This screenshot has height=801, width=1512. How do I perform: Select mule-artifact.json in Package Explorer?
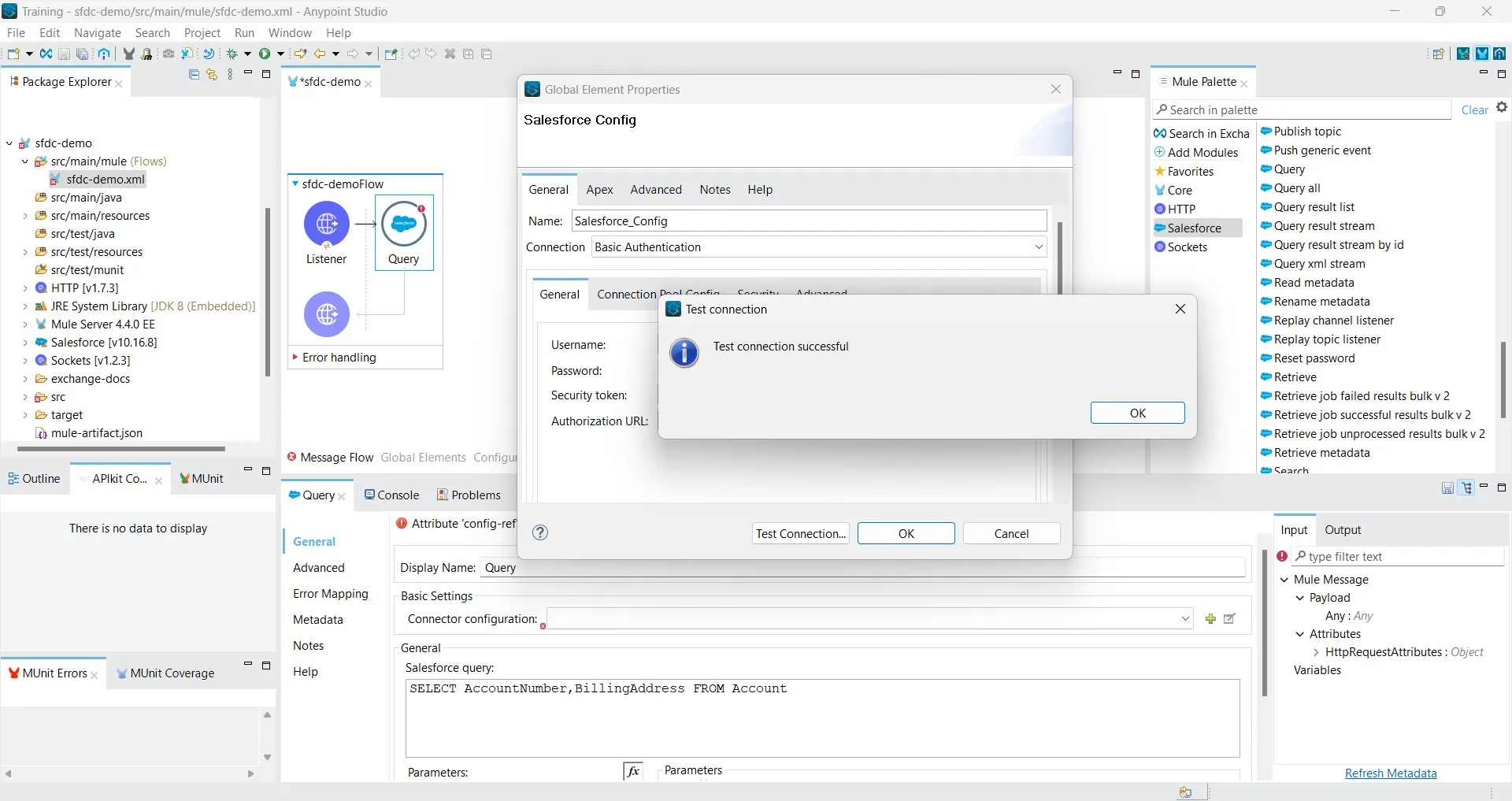pyautogui.click(x=89, y=433)
